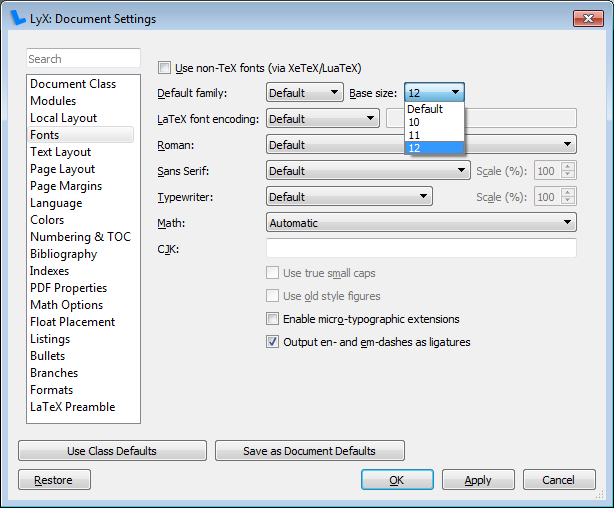The image size is (614, 508).
Task: Open the Typewriter font dropdown
Action: 349,196
